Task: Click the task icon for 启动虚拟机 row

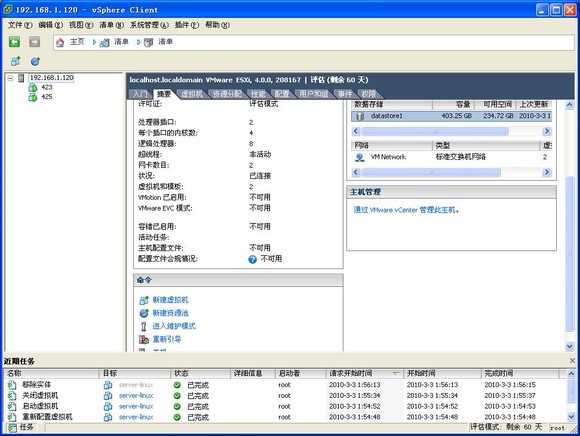Action: pyautogui.click(x=12, y=406)
